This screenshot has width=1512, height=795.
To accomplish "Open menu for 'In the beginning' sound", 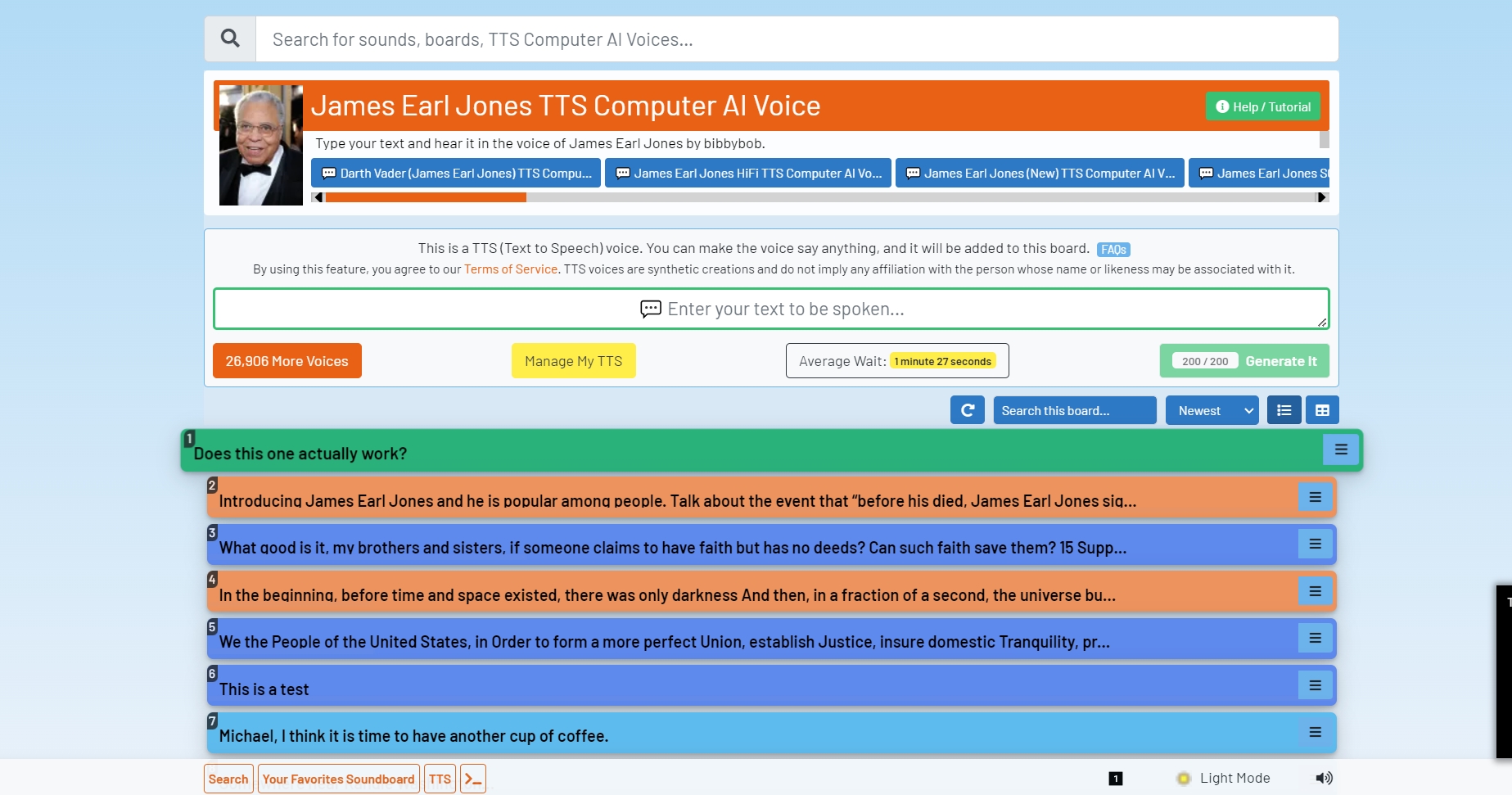I will (1315, 591).
